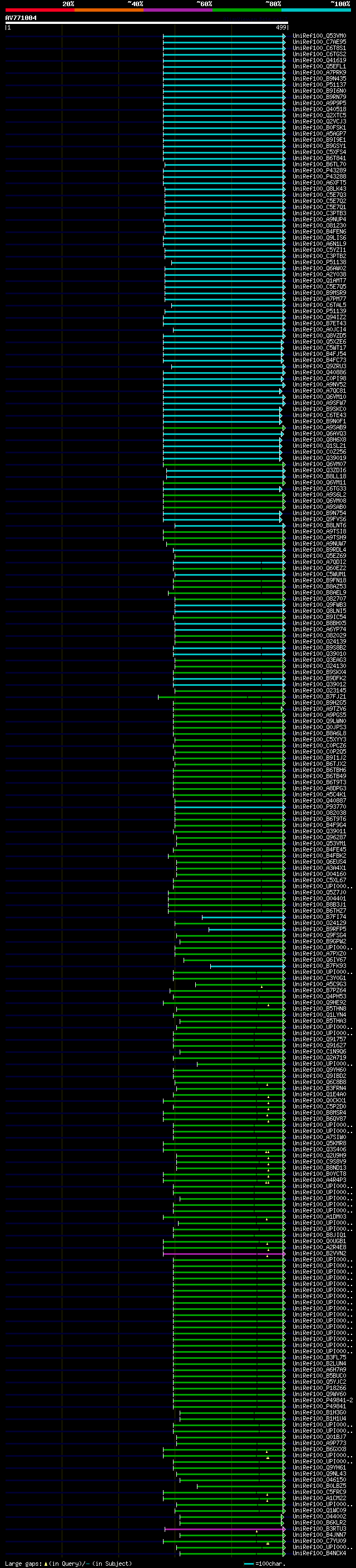Click the UniRef100_B0LBZ5 label

click(x=319, y=1486)
